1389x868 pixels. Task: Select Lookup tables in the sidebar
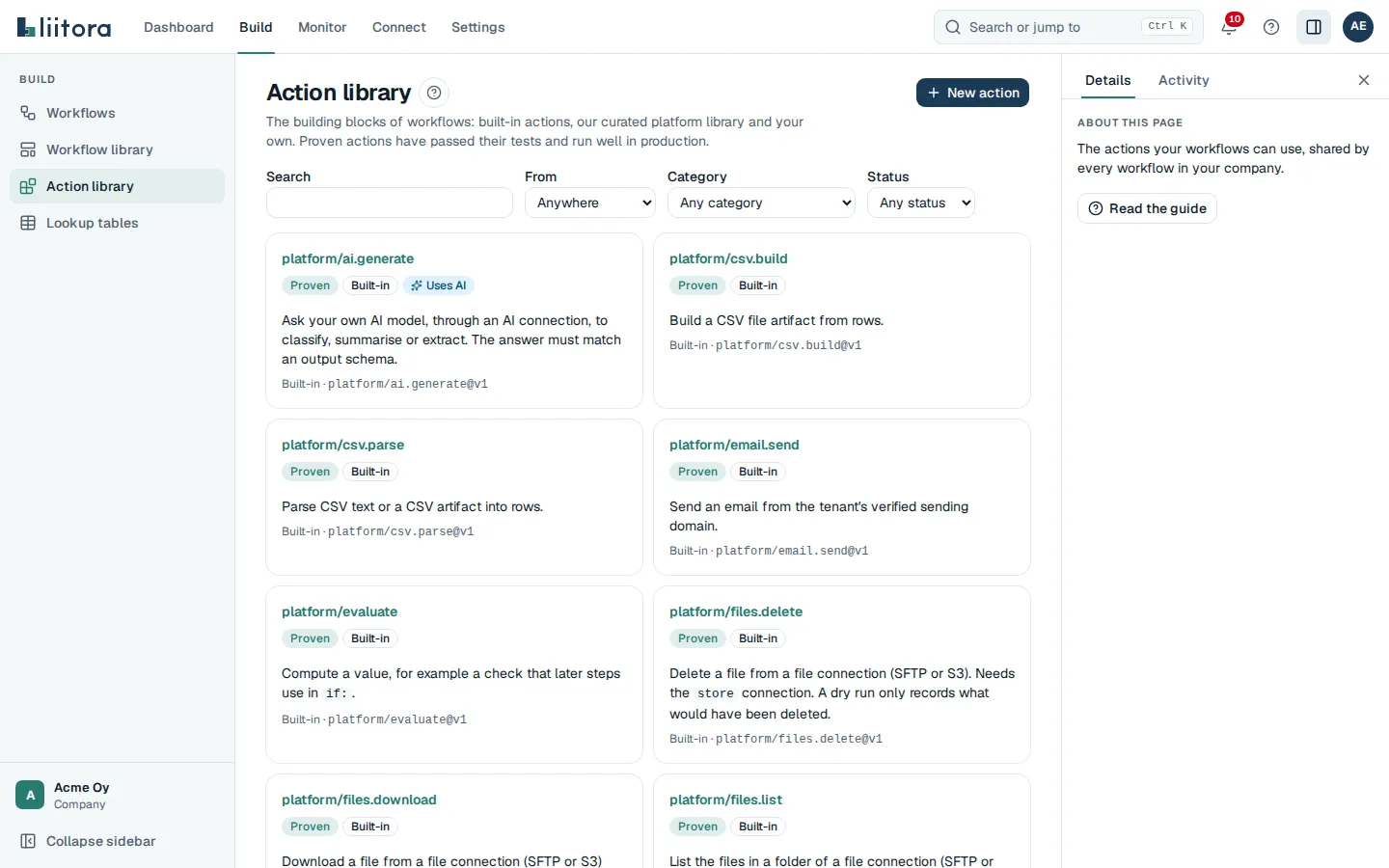point(117,223)
